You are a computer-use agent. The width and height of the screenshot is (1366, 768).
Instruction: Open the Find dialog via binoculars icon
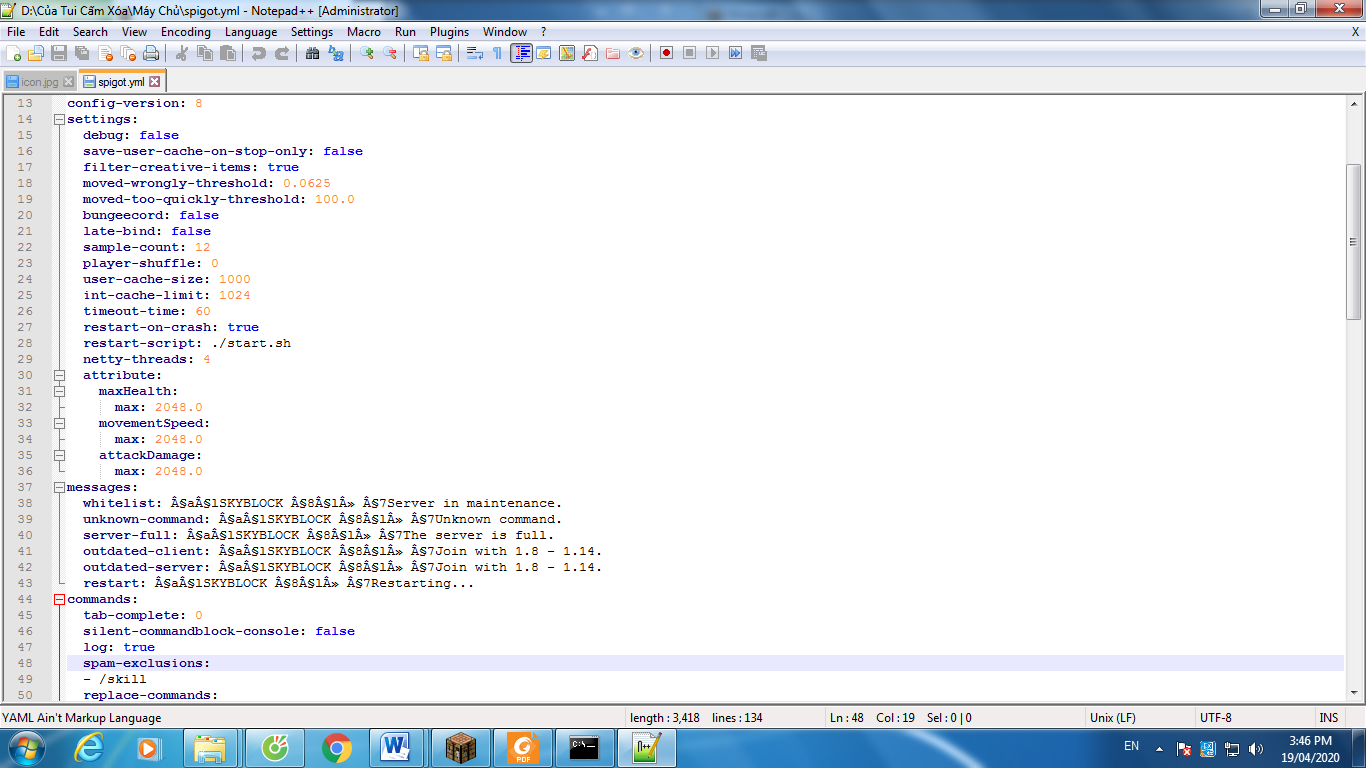pyautogui.click(x=313, y=53)
